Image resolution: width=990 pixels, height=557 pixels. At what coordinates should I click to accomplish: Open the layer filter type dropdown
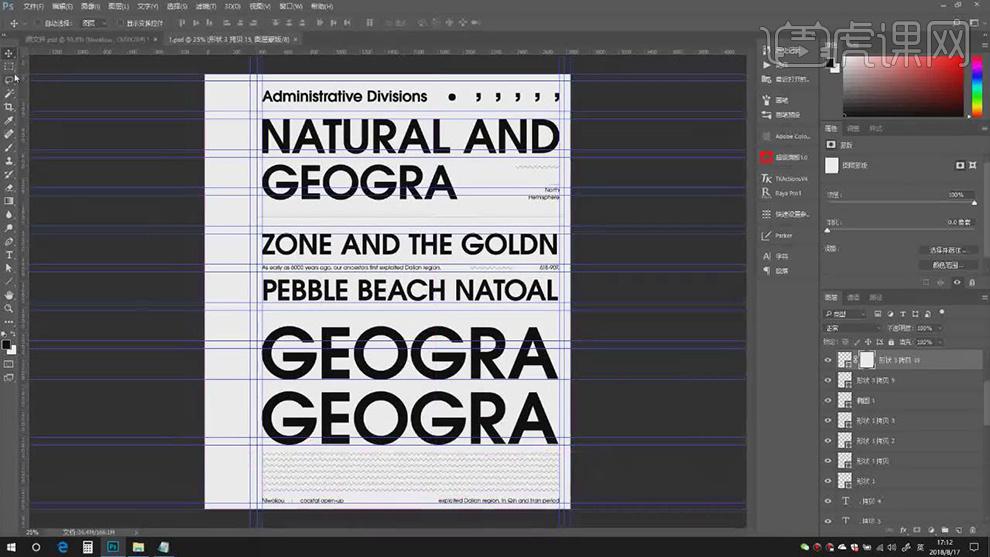[850, 313]
